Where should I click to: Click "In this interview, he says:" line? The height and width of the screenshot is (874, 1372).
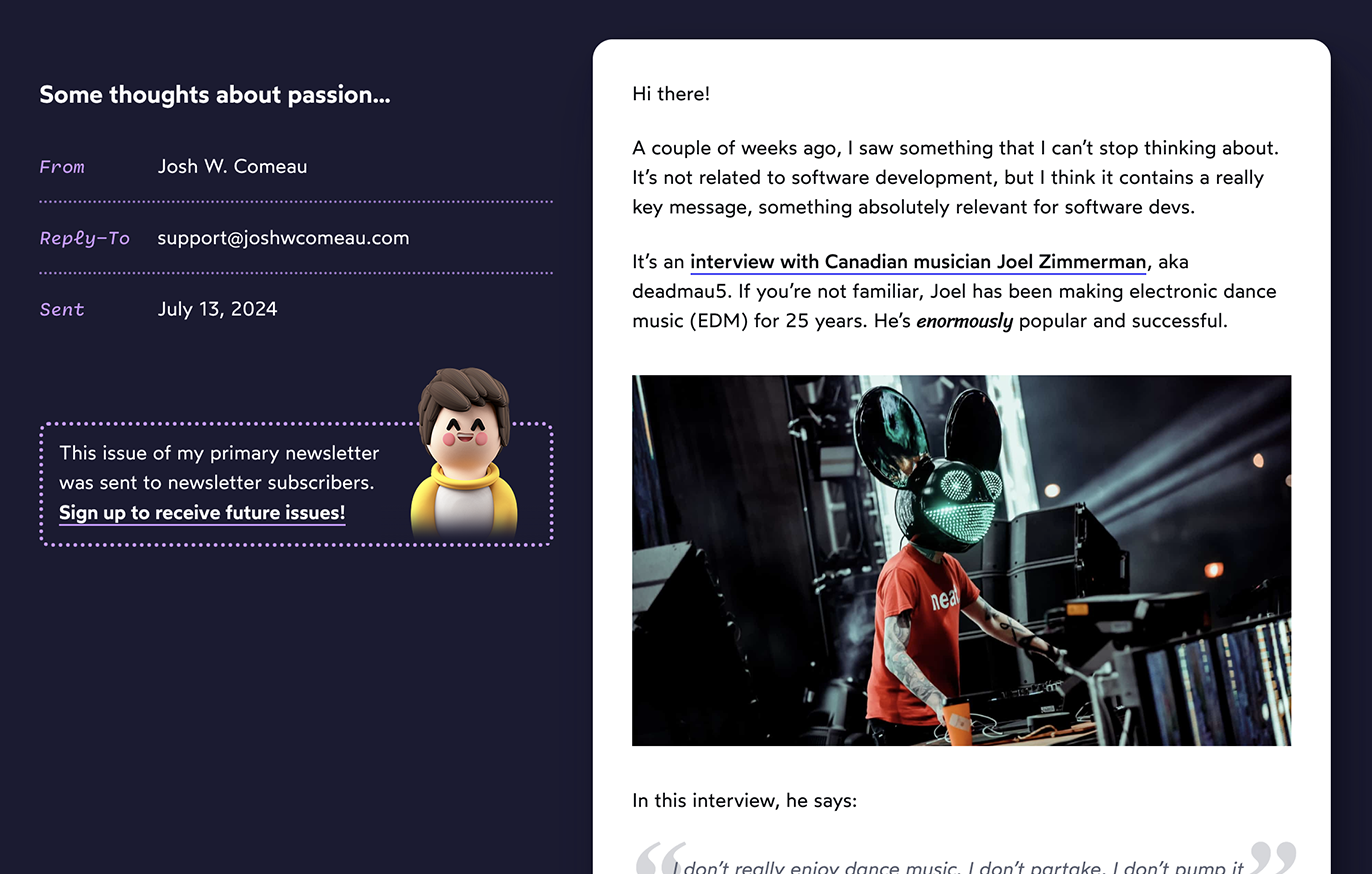point(744,801)
